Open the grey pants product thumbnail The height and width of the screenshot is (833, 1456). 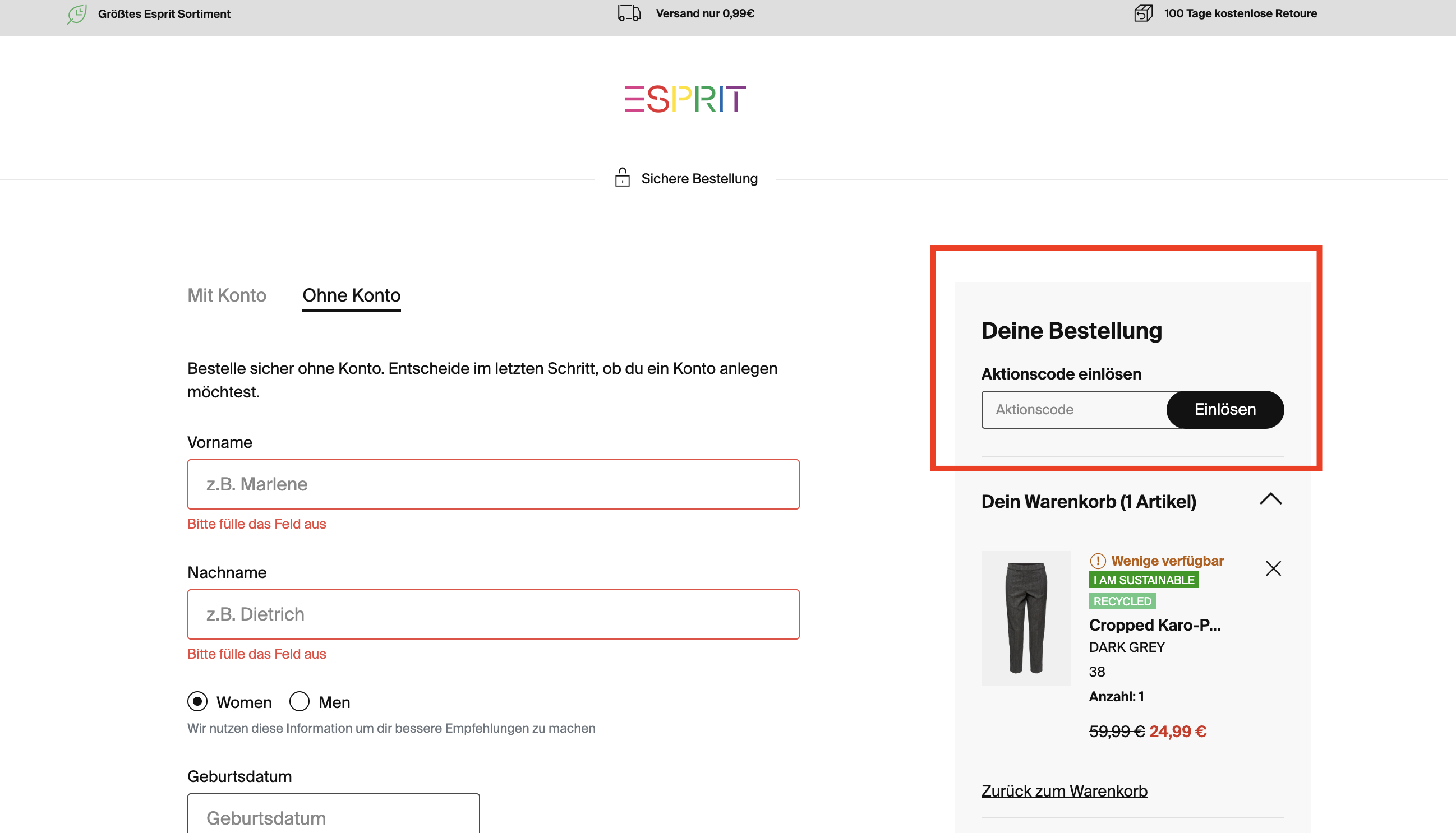point(1026,618)
